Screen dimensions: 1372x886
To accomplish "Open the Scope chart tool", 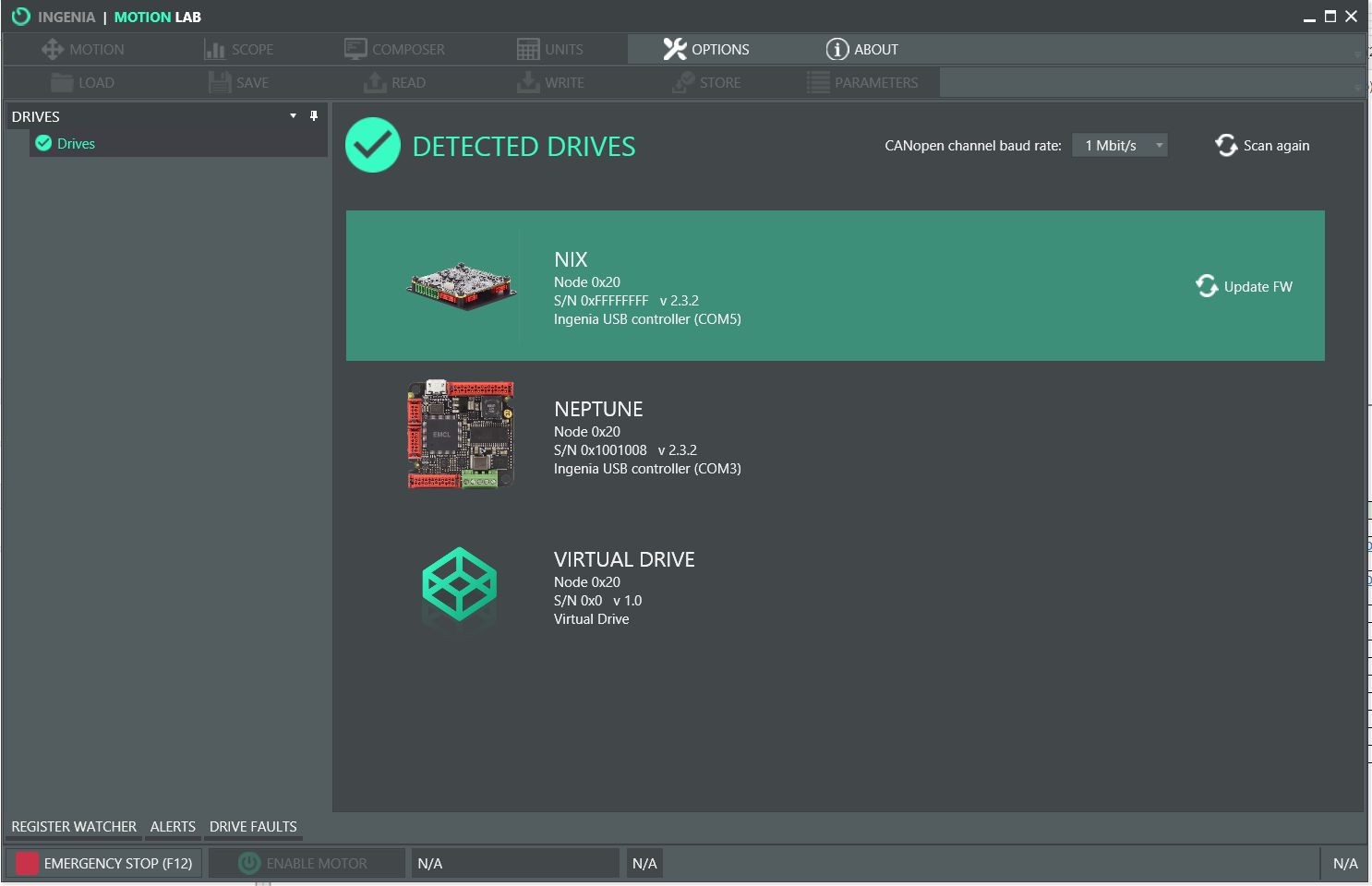I will (238, 50).
